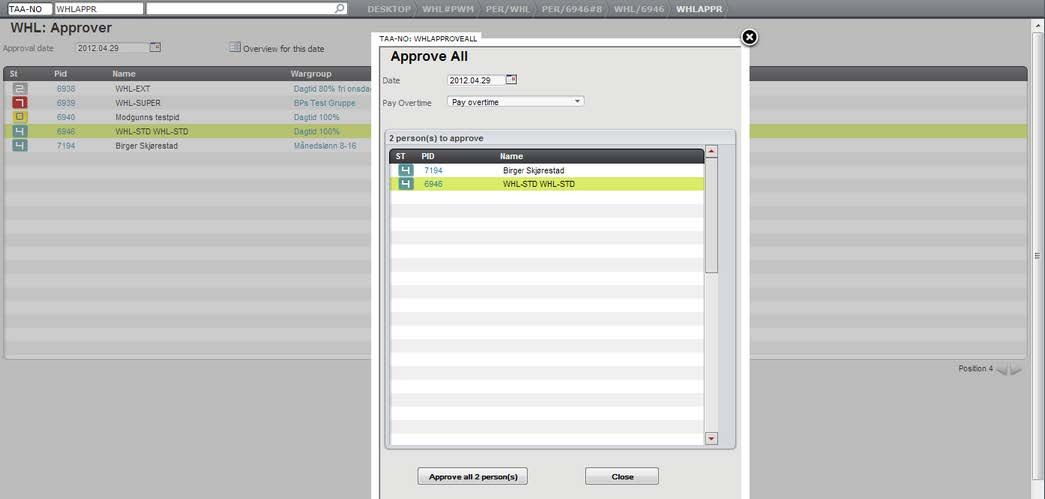Click yellow status icon for Modgunns testpid
The height and width of the screenshot is (499, 1045).
point(19,117)
